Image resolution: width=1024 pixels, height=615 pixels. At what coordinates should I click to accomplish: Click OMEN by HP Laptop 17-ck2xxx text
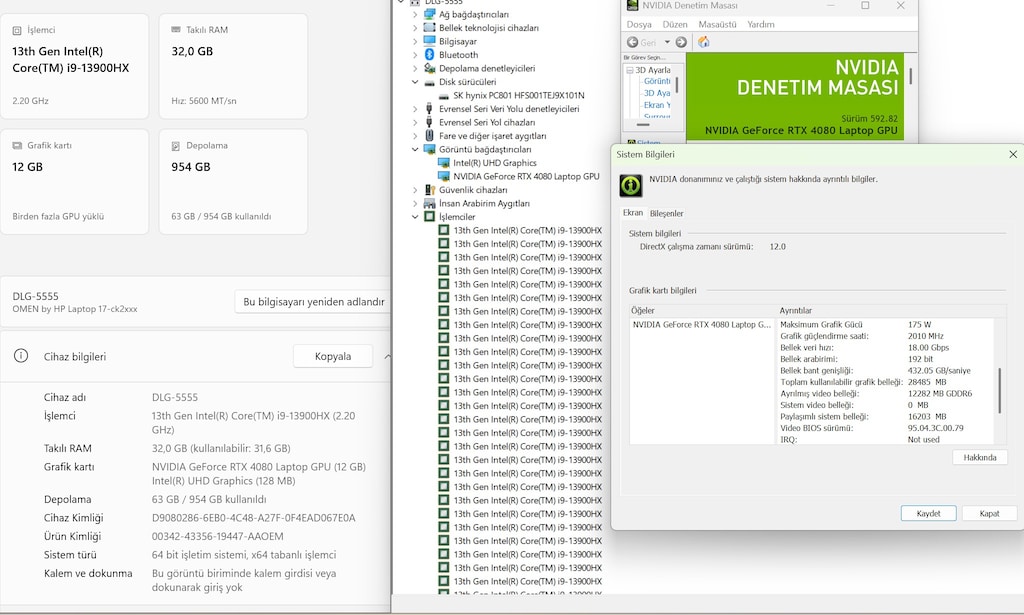(x=74, y=309)
